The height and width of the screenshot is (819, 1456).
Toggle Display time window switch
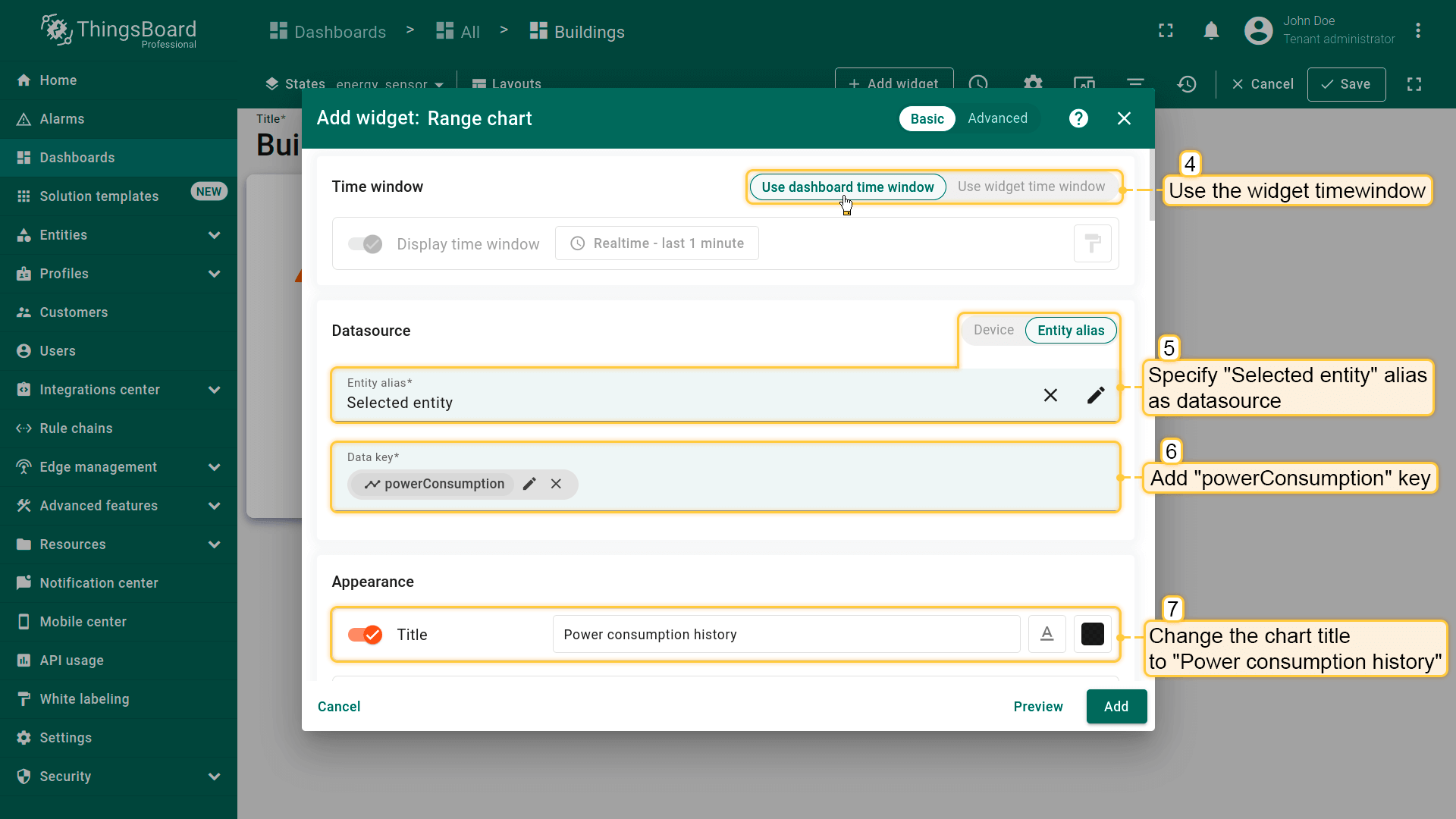coord(365,244)
